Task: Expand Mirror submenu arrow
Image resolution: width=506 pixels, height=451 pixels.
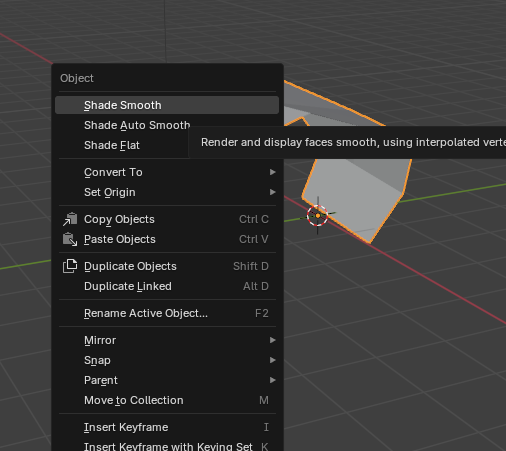Action: coord(273,340)
